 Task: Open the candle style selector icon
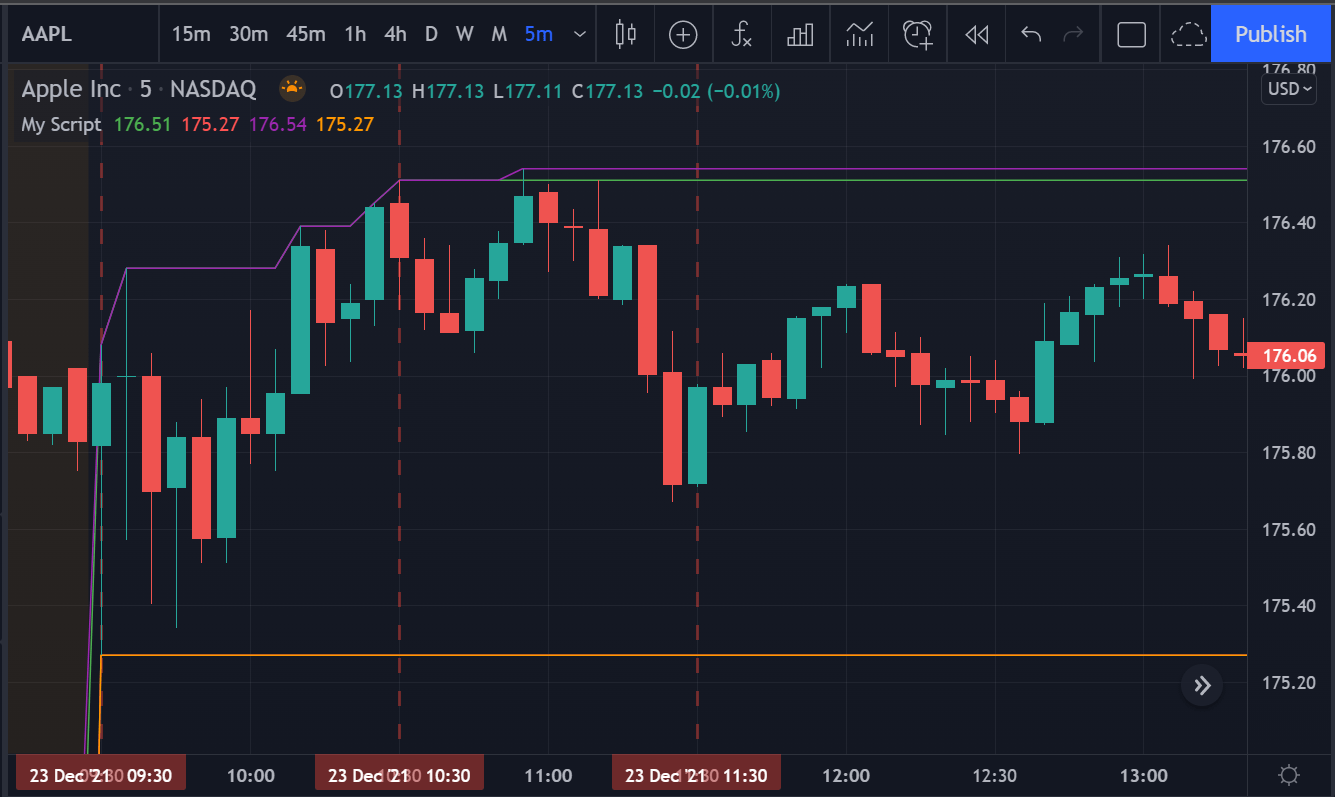coord(625,33)
